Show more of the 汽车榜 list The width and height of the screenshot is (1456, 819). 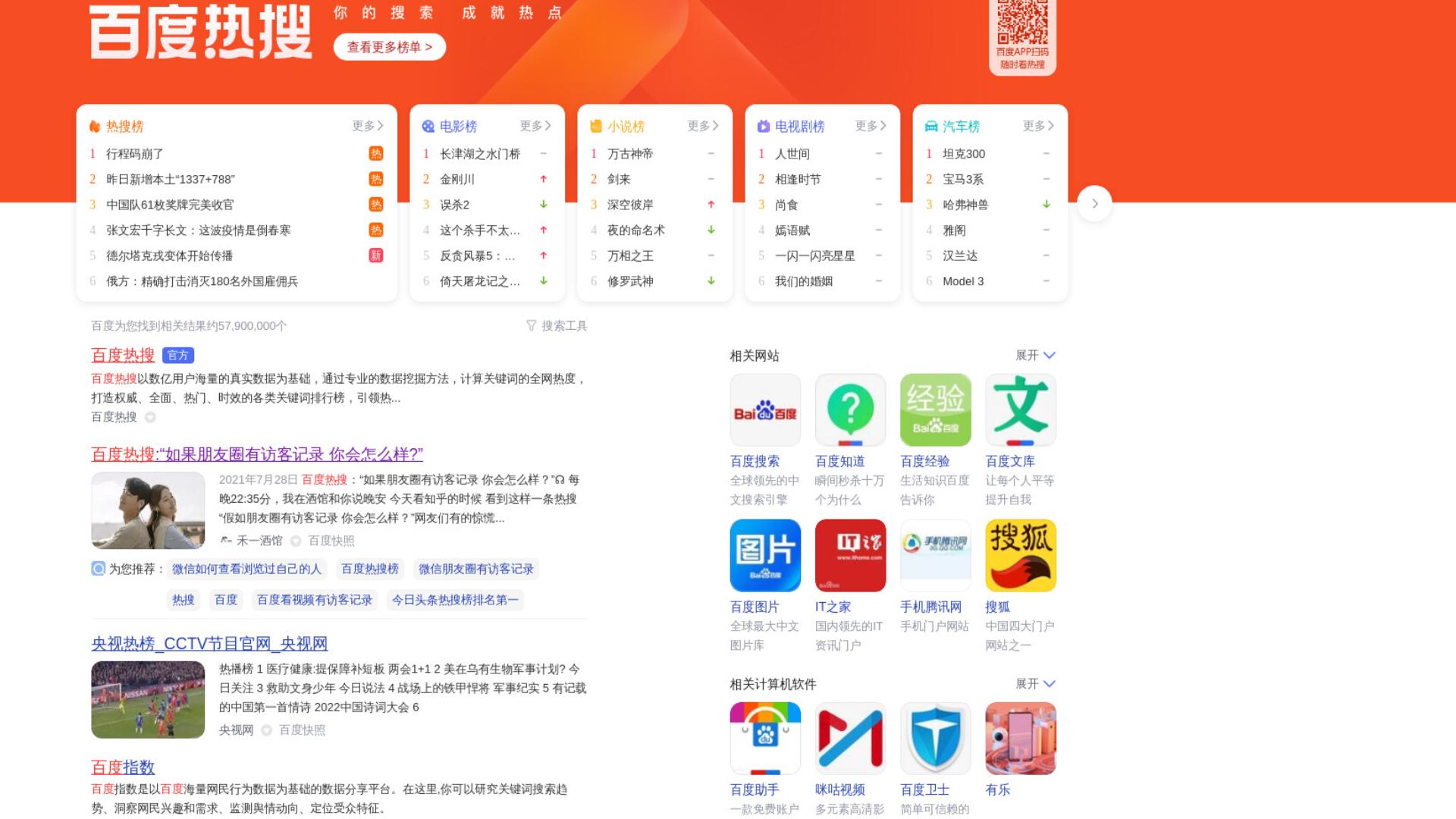coord(1038,126)
